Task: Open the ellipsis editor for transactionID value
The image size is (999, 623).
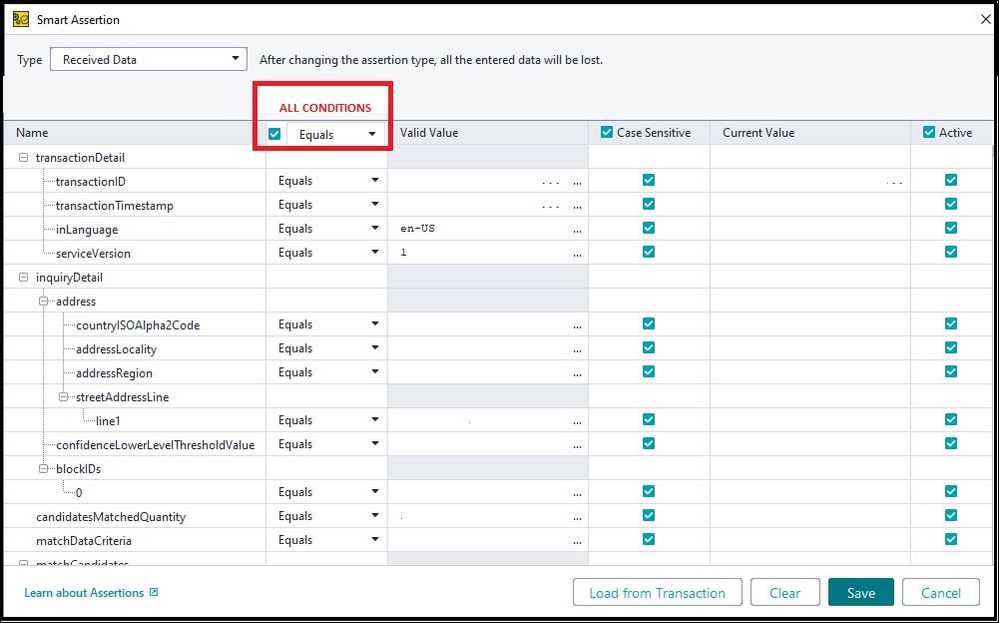Action: 577,182
